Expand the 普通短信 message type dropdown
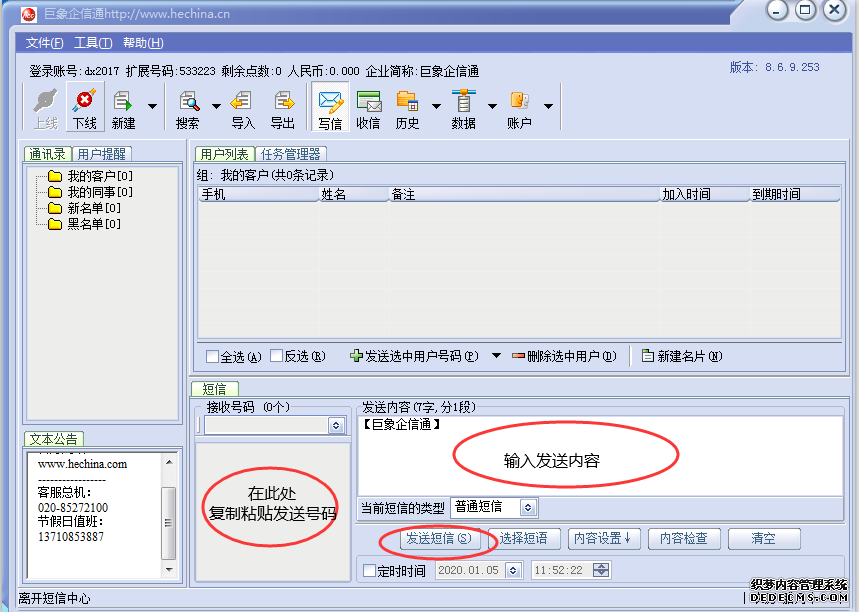859x612 pixels. (x=528, y=508)
